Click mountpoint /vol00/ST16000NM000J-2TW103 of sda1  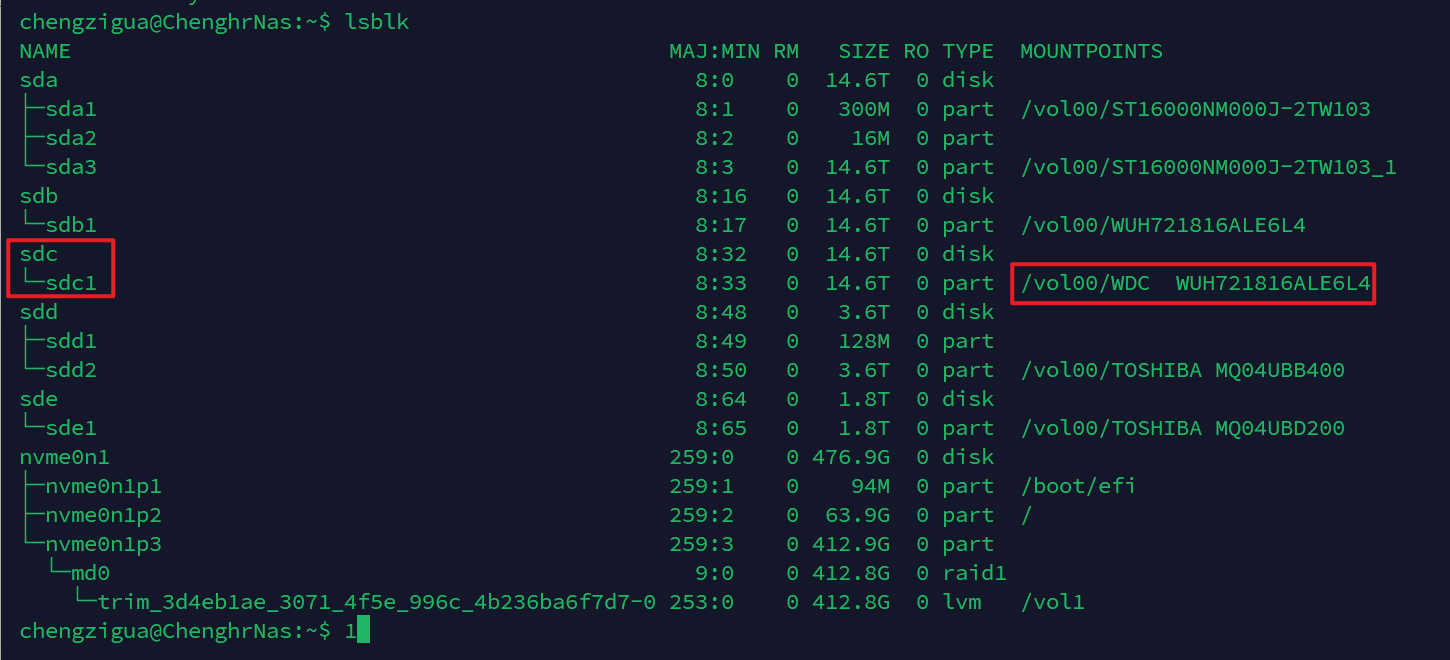(x=1195, y=109)
